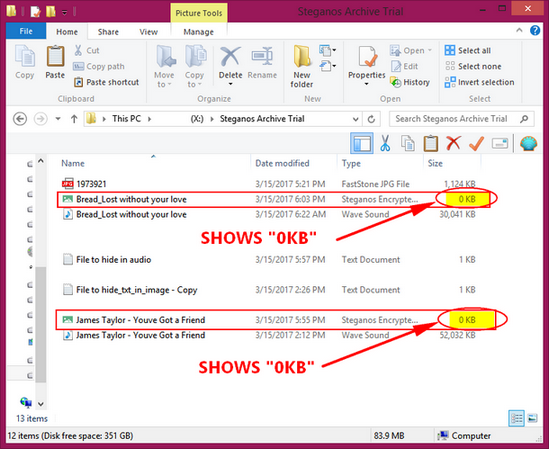Open the address bar history dropdown
The width and height of the screenshot is (549, 449).
(355, 119)
